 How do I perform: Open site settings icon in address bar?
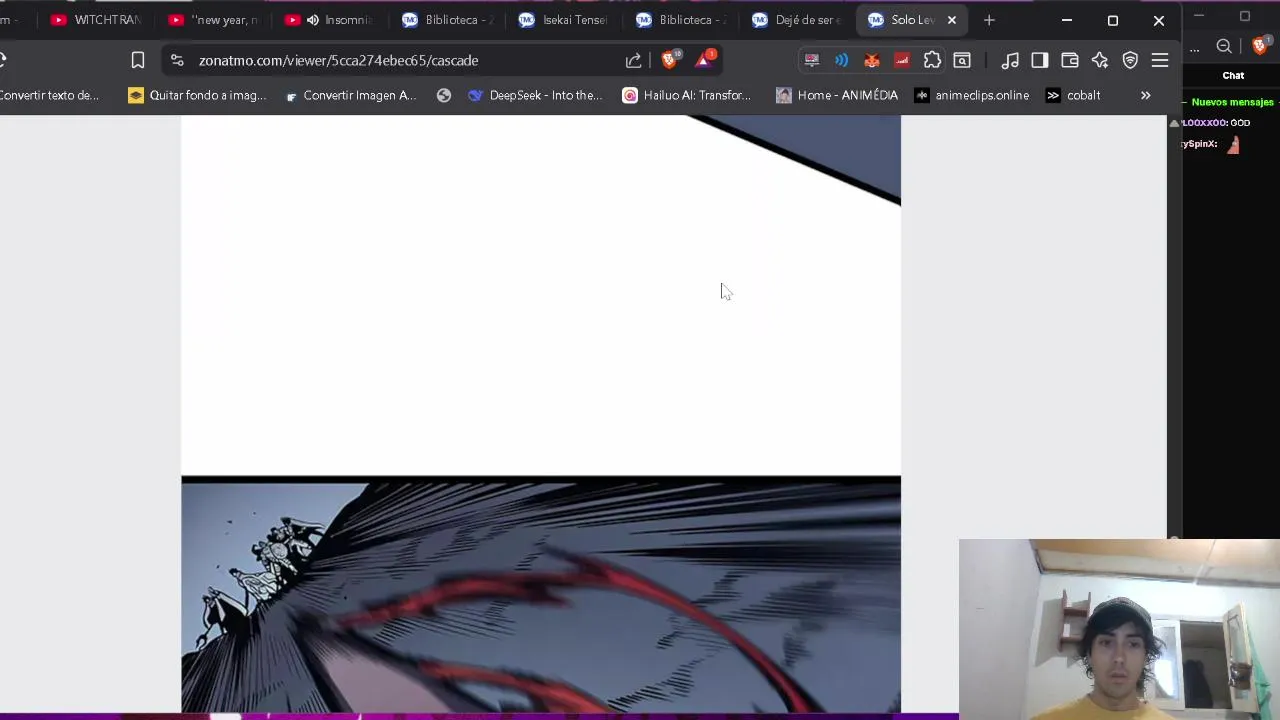click(177, 60)
